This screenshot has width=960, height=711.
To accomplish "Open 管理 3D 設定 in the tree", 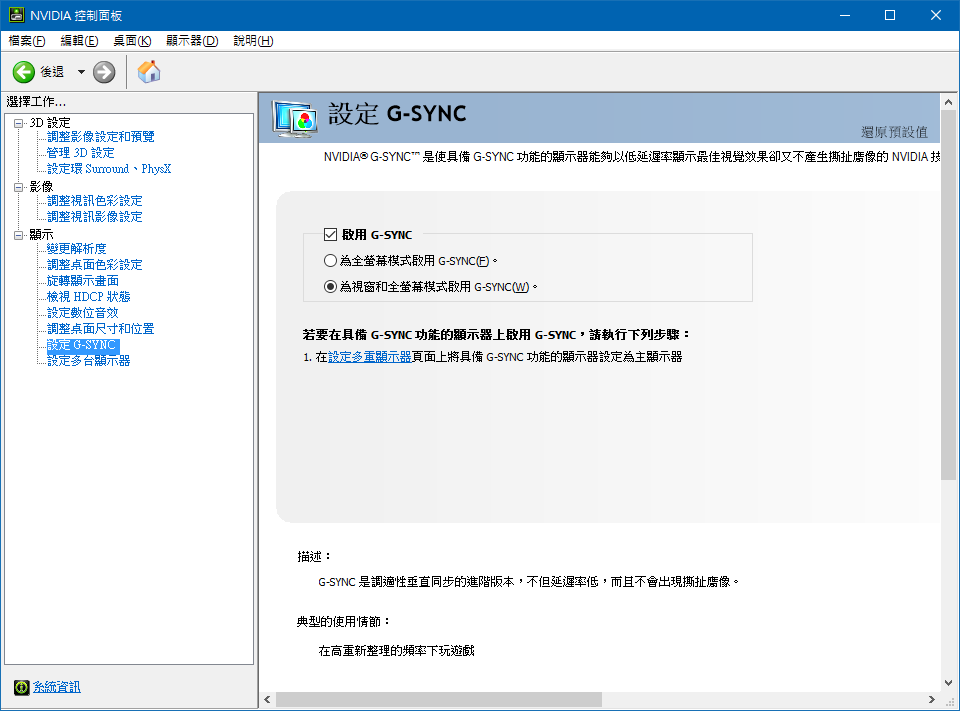I will (x=81, y=152).
